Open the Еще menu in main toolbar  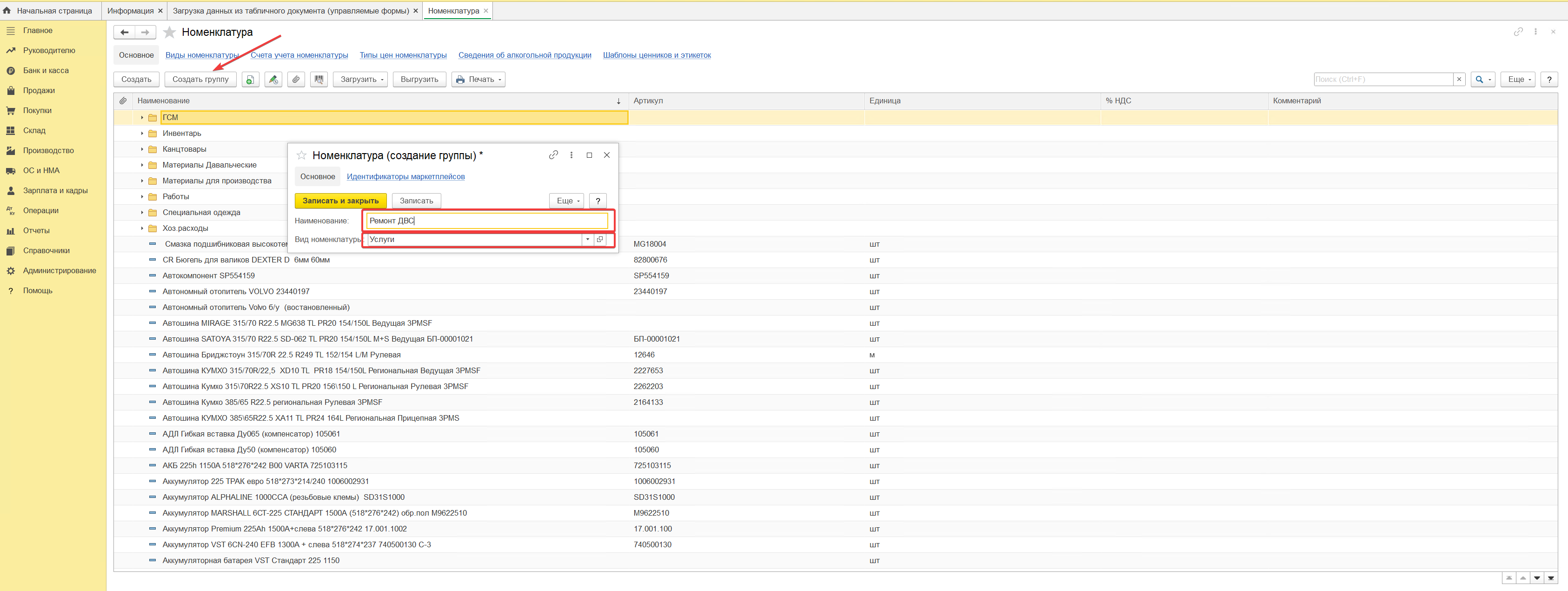click(1519, 79)
